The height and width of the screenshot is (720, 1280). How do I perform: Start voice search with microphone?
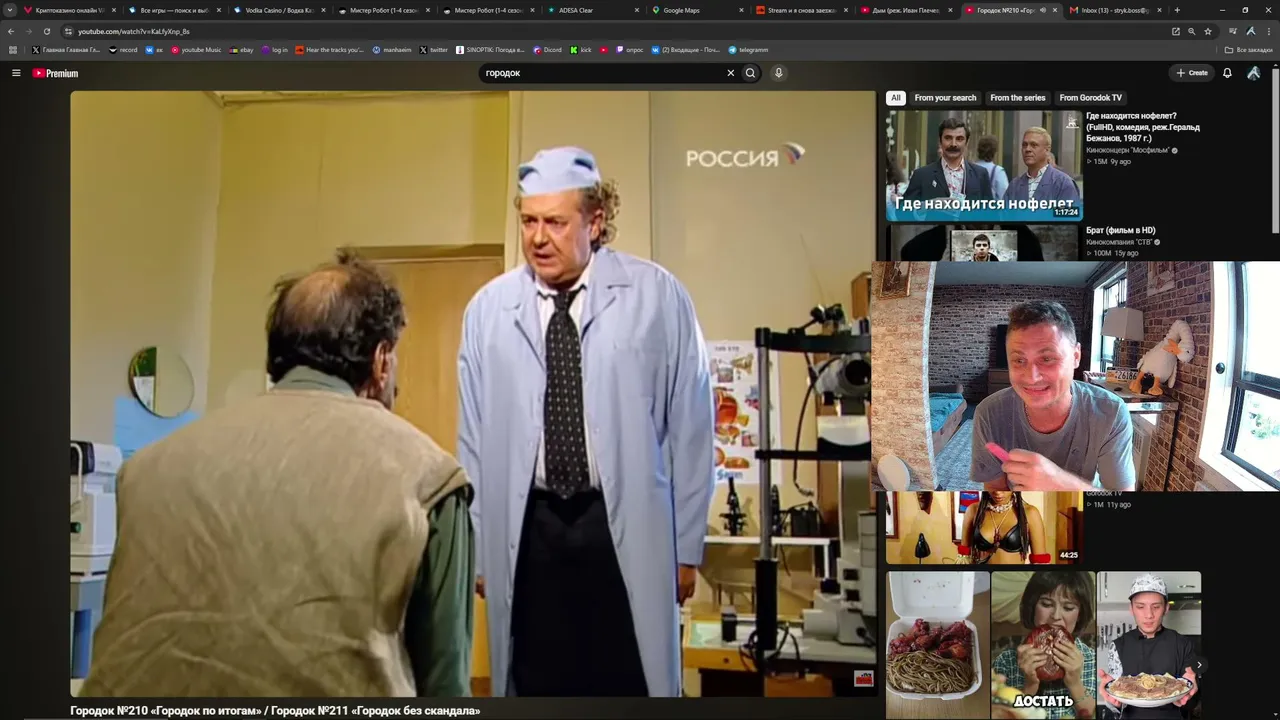(x=778, y=73)
